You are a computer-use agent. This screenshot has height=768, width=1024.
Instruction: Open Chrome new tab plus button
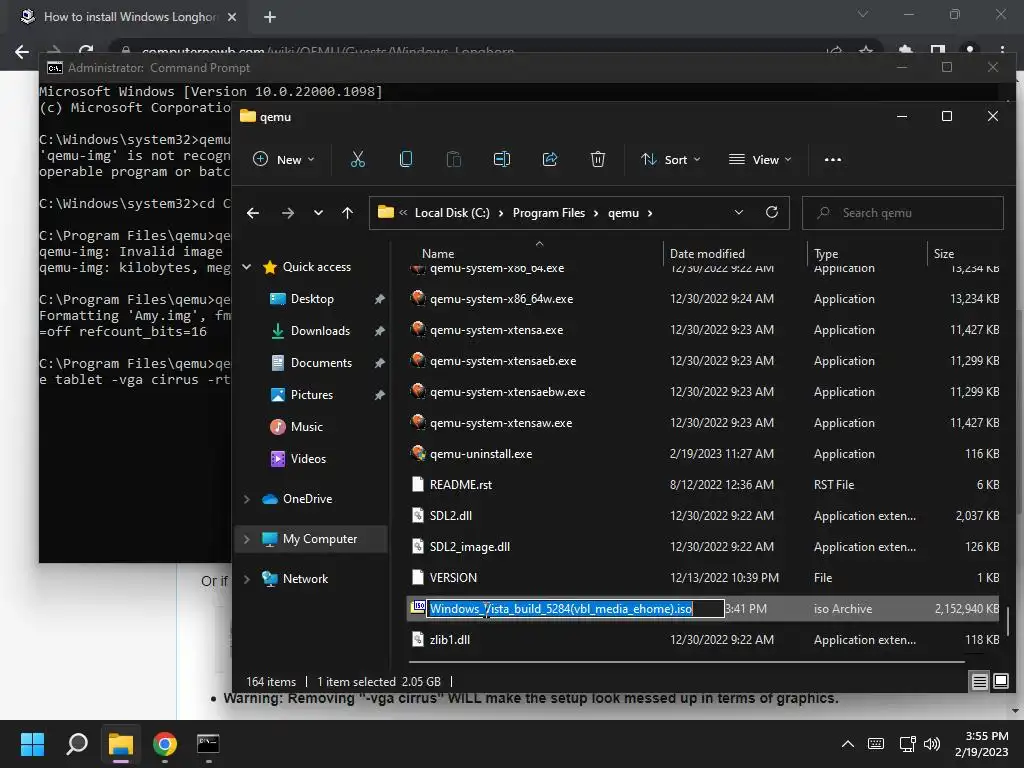pos(270,17)
